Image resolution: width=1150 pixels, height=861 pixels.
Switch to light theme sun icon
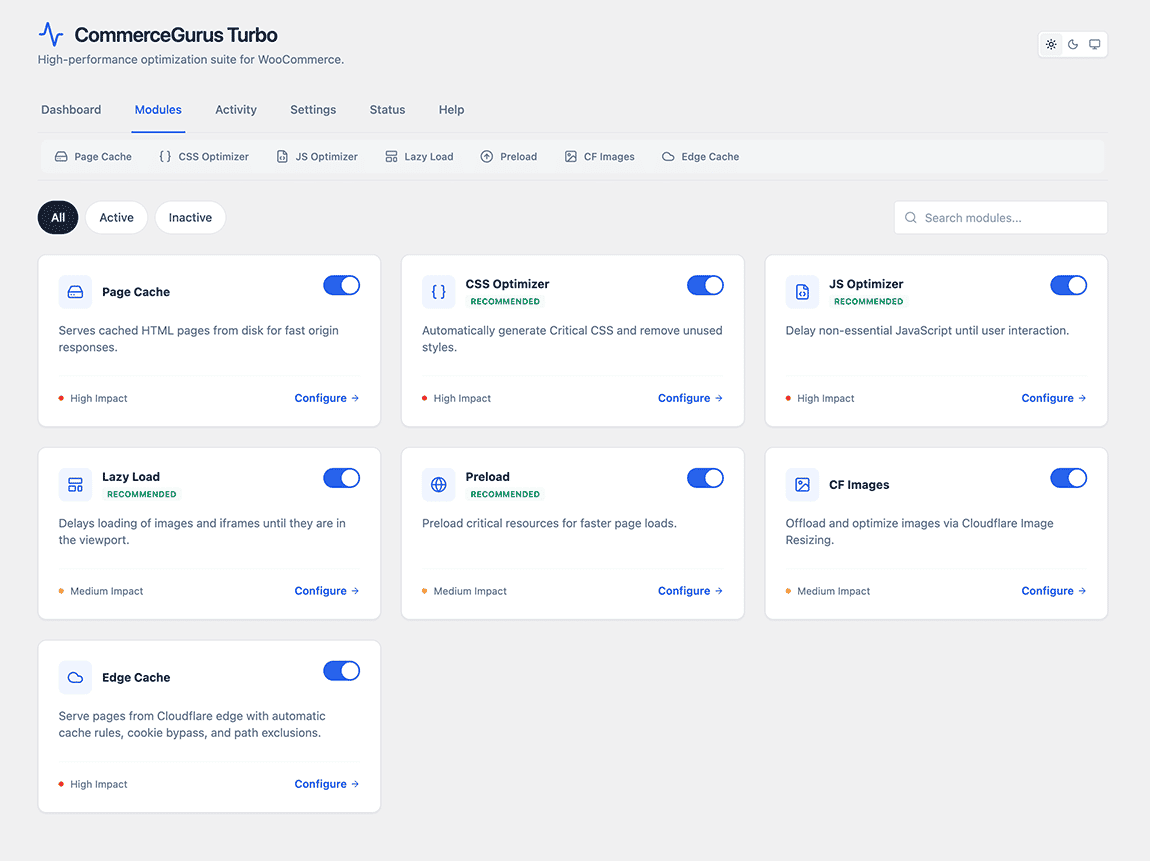[1051, 45]
